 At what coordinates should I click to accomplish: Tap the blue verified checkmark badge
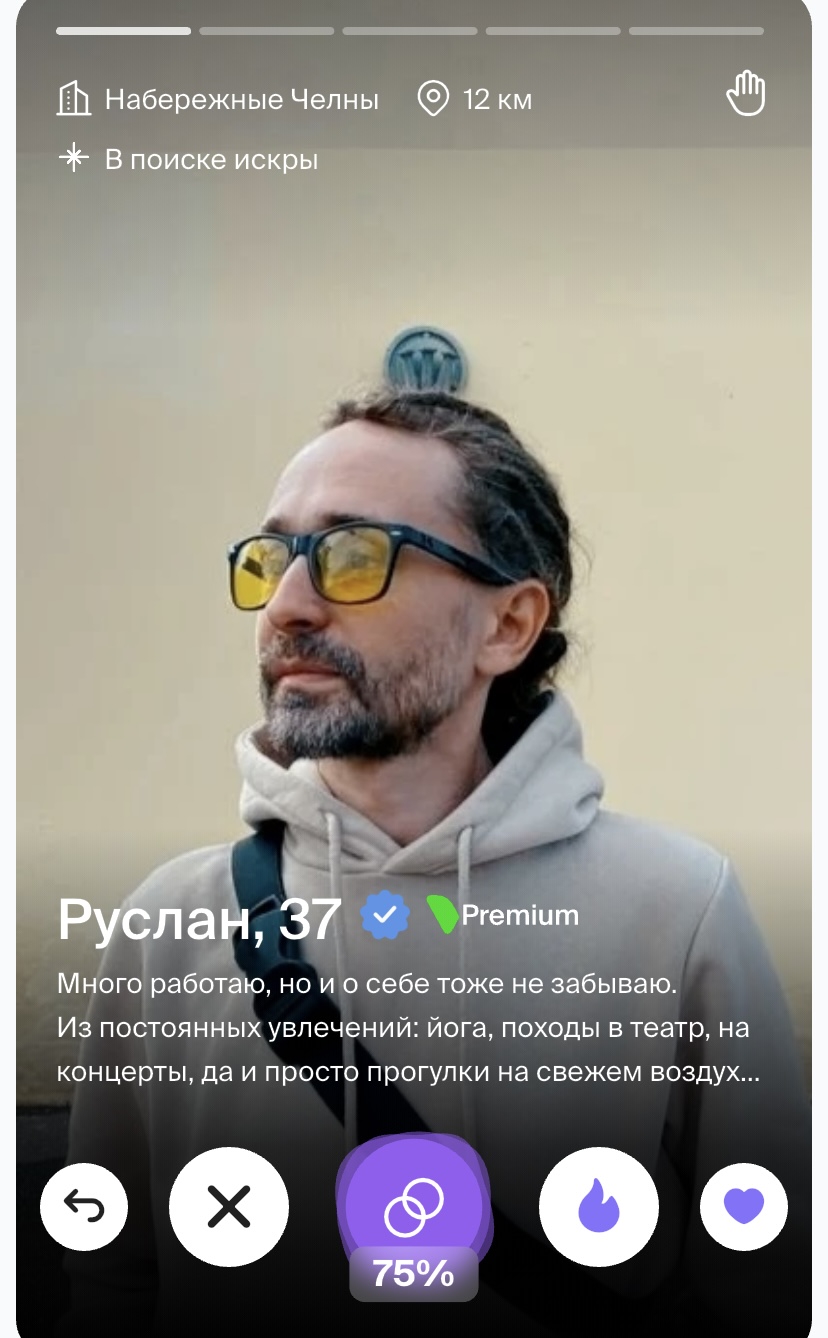pos(385,915)
